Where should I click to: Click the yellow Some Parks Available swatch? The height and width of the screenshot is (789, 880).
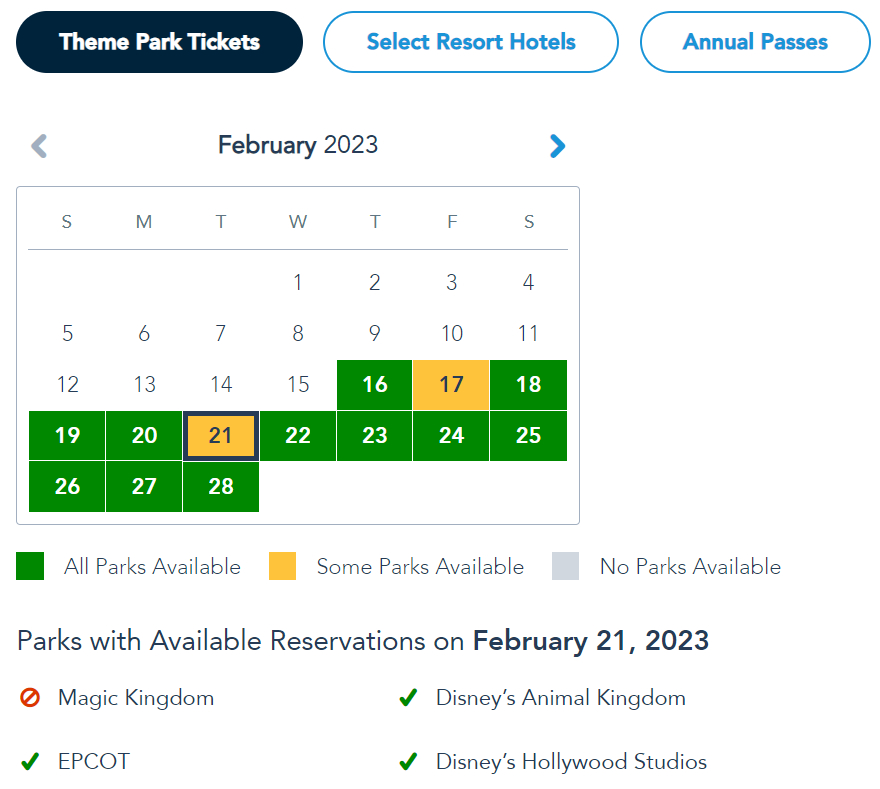(x=283, y=567)
